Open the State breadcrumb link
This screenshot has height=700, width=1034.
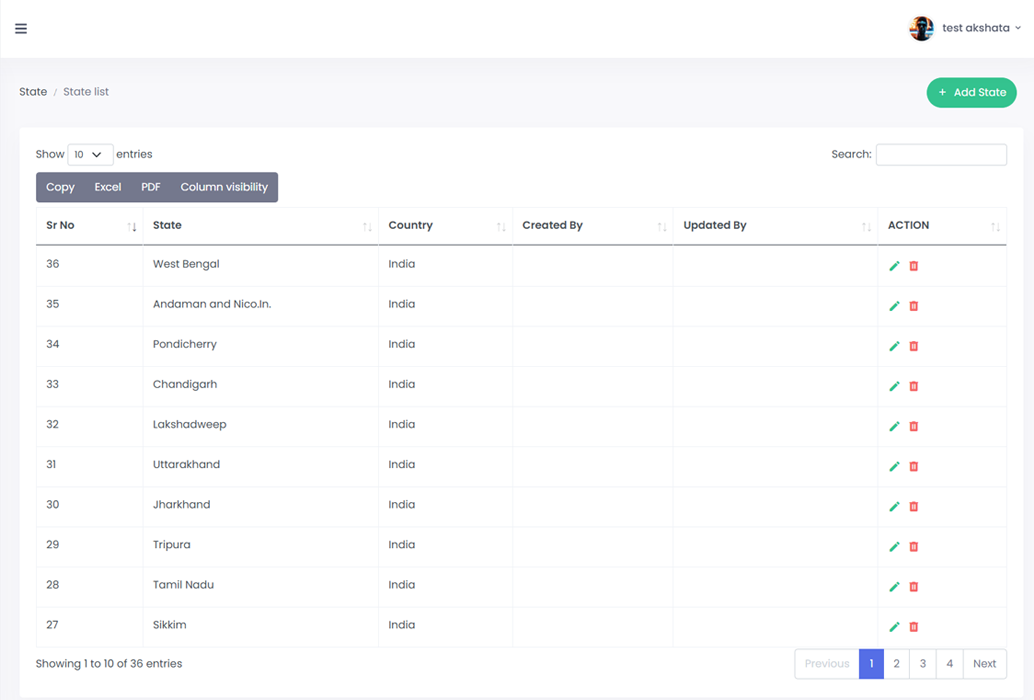(33, 92)
